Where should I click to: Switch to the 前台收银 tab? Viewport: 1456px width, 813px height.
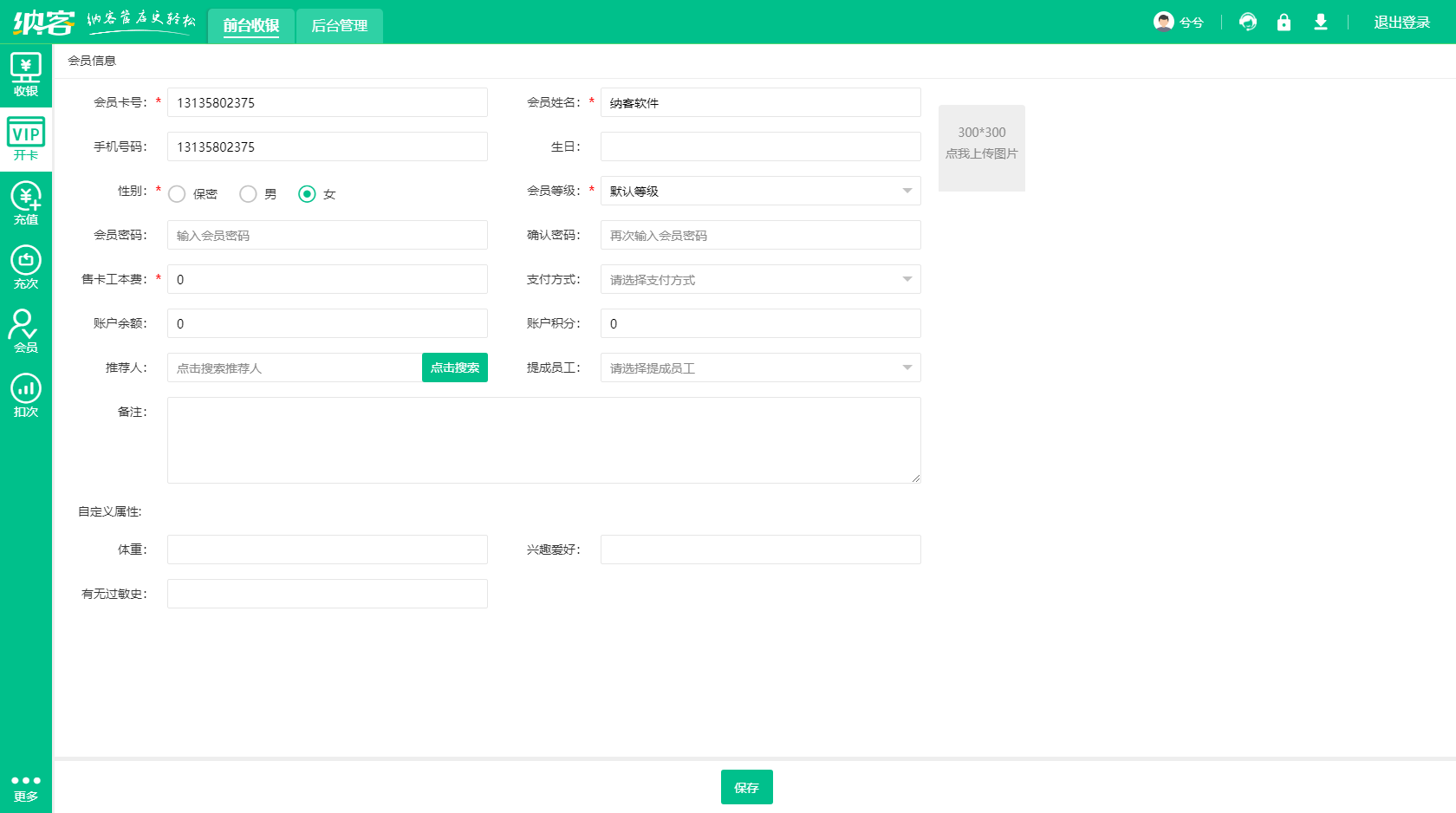tap(251, 26)
